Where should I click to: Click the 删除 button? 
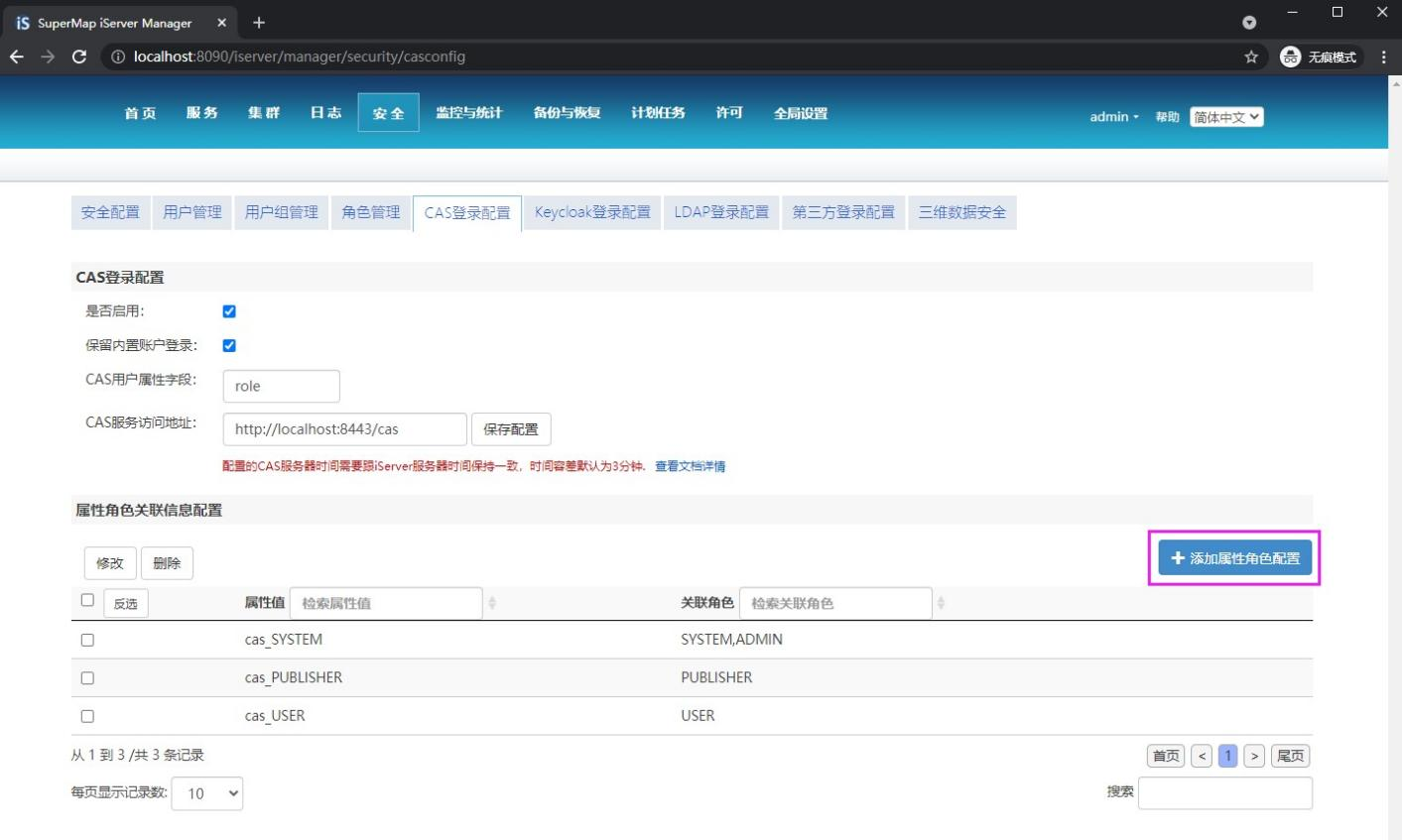167,563
